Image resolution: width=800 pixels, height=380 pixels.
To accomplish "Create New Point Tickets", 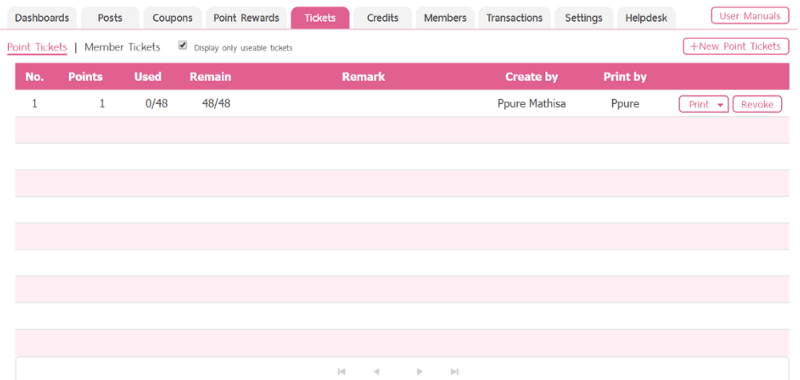I will [x=736, y=46].
